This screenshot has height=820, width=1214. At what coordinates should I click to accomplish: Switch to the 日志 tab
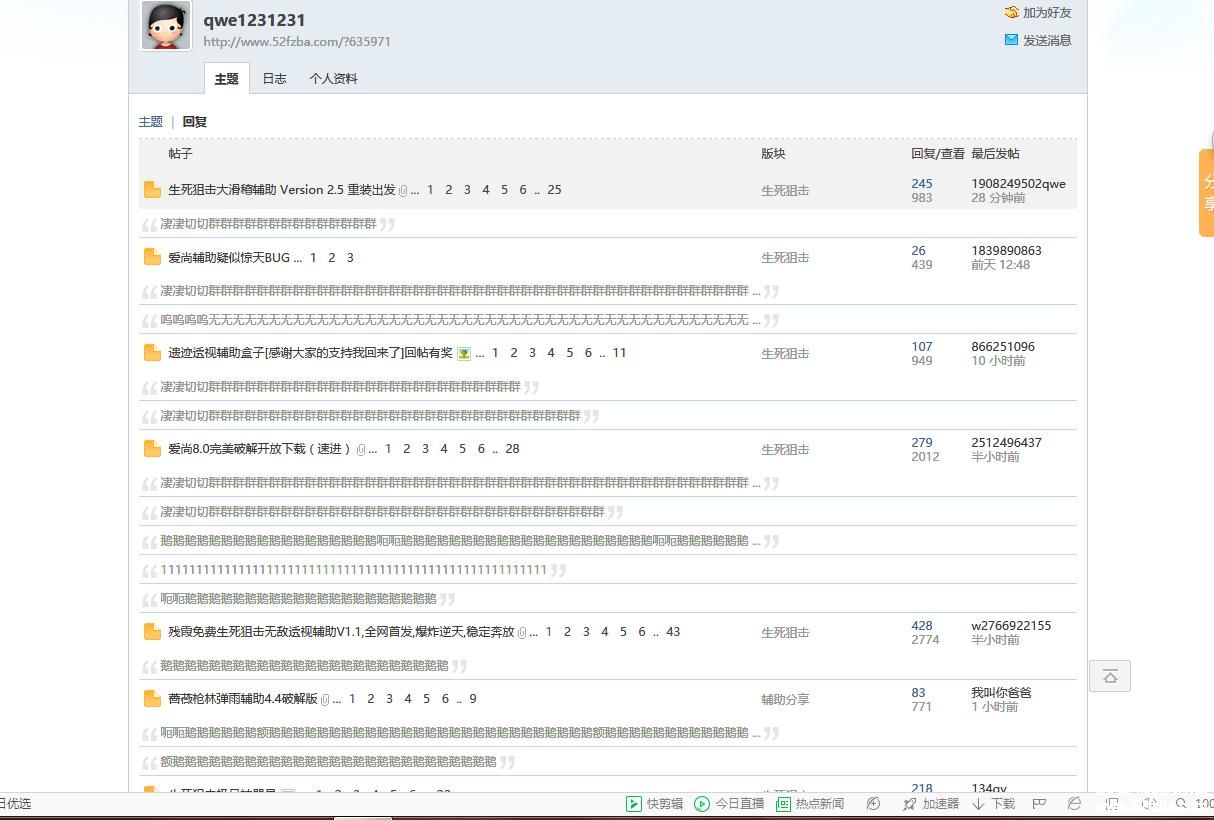(274, 78)
